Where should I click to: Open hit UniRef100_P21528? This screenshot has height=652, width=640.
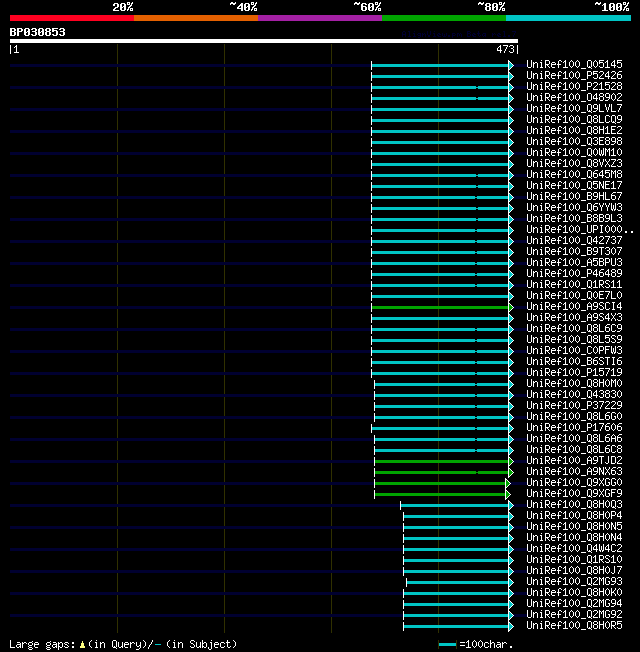tap(574, 86)
